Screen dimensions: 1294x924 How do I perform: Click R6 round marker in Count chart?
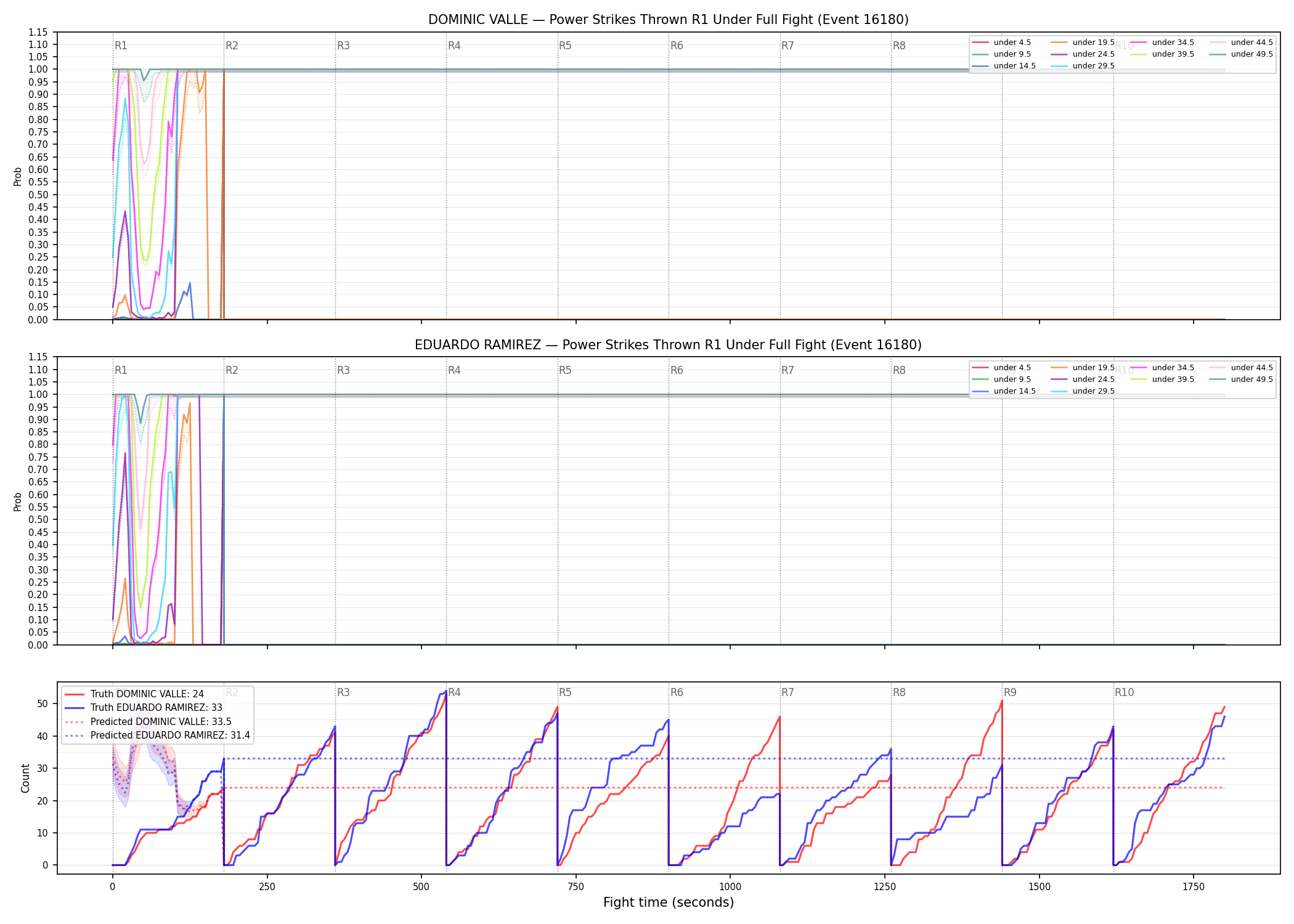[677, 692]
